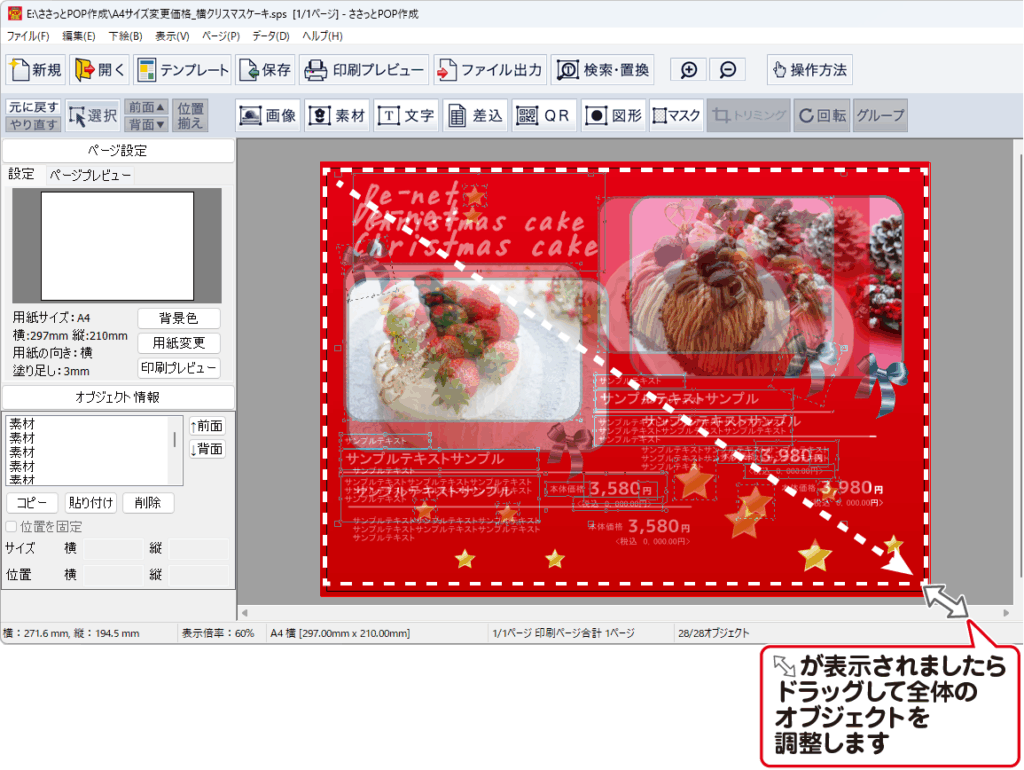Insert a QR code with QR tool
The height and width of the screenshot is (770, 1024).
click(x=544, y=115)
